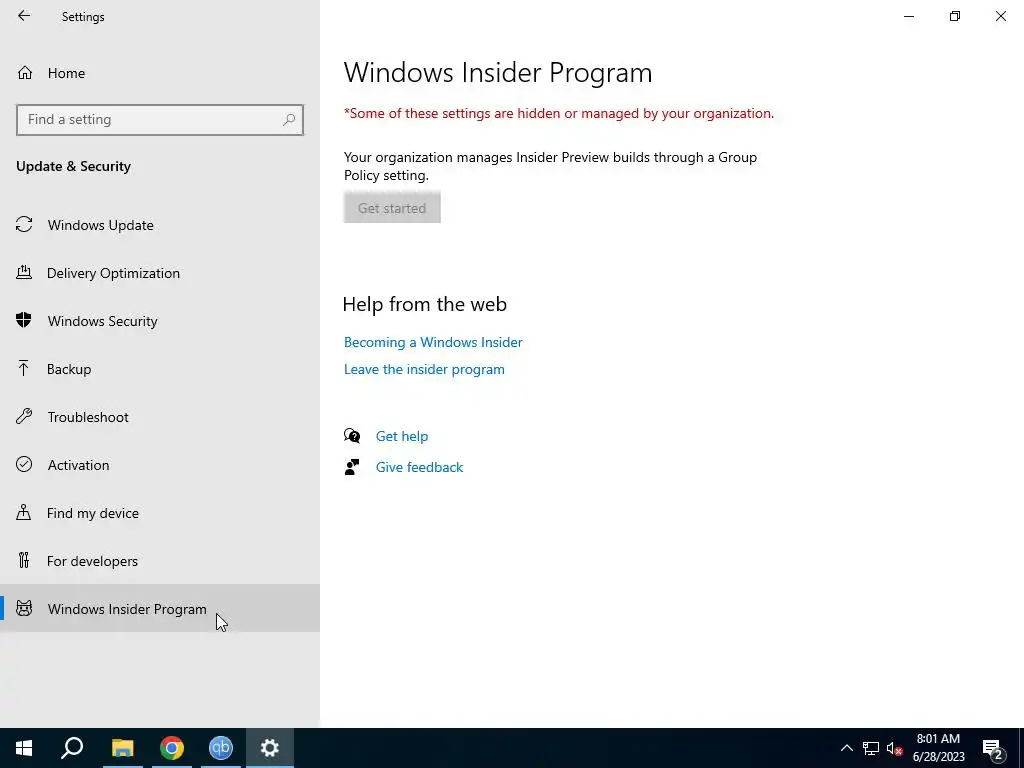Open the Windows Security section

(160, 321)
